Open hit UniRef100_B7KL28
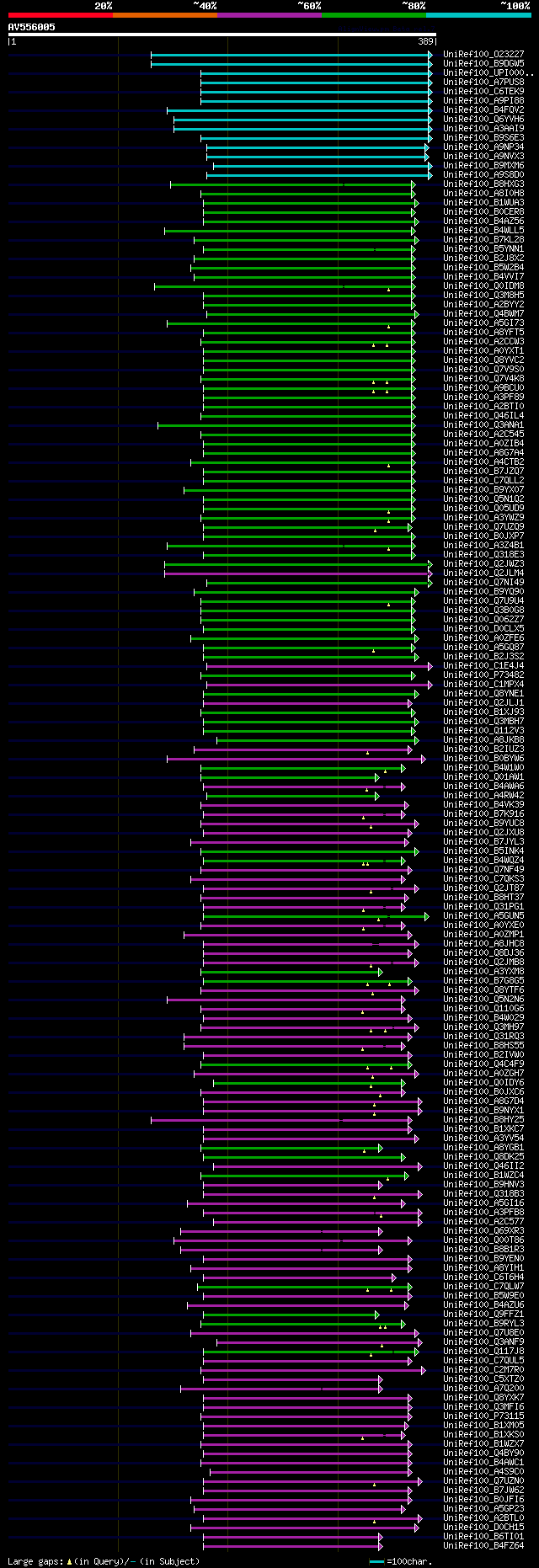 click(x=483, y=239)
